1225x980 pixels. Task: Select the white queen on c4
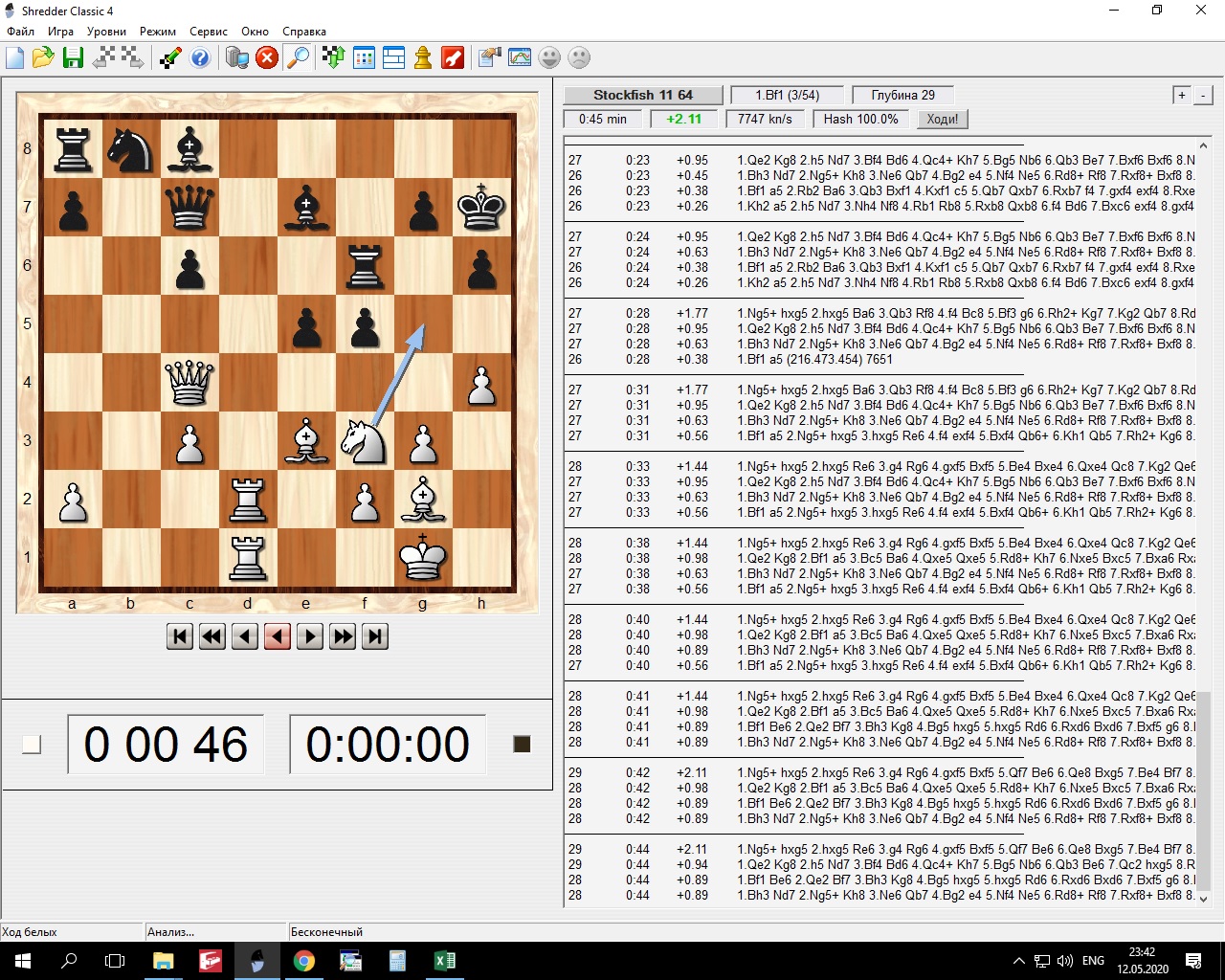pos(189,382)
